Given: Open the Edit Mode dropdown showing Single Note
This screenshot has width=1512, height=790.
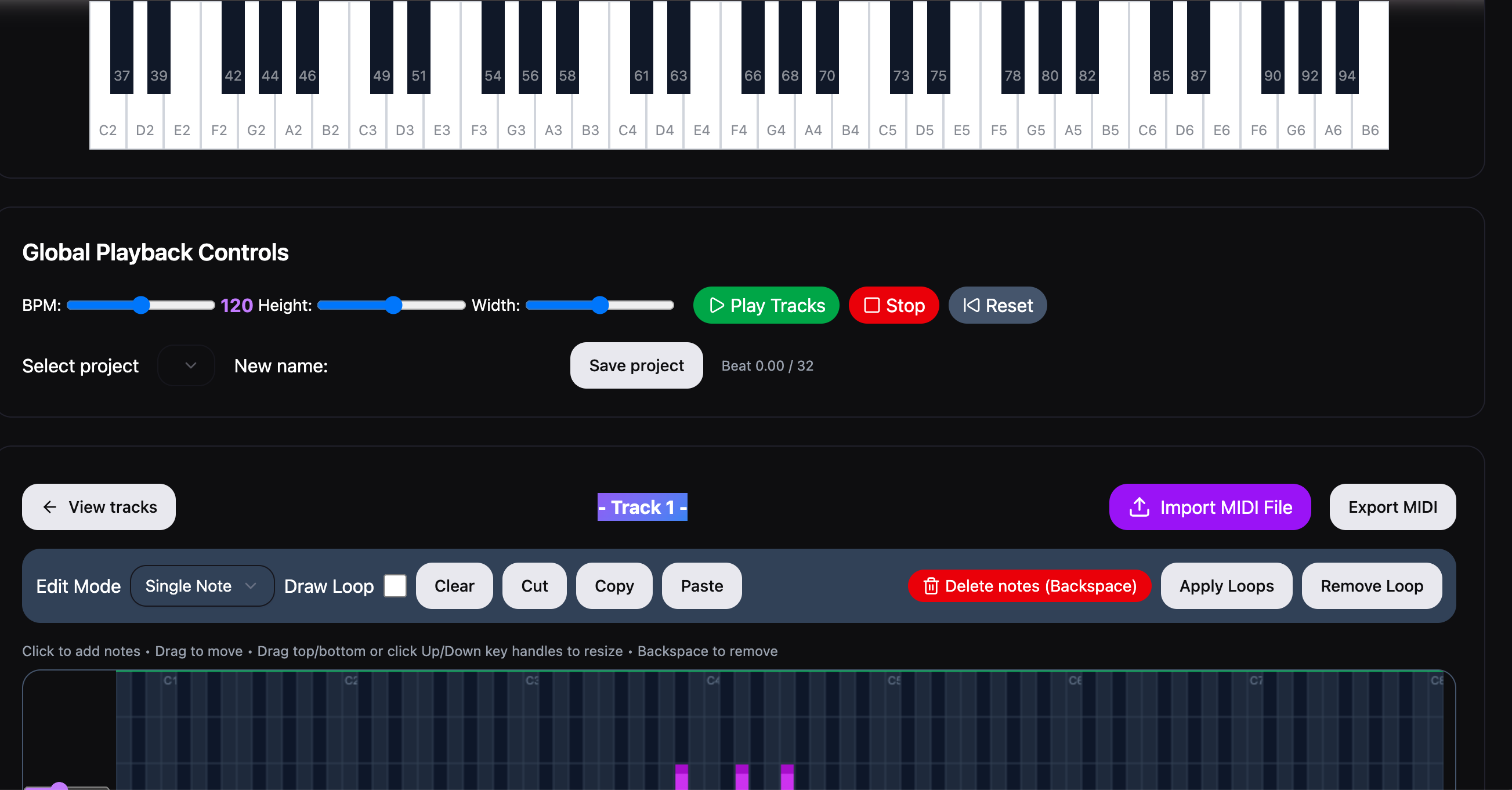Looking at the screenshot, I should point(202,586).
